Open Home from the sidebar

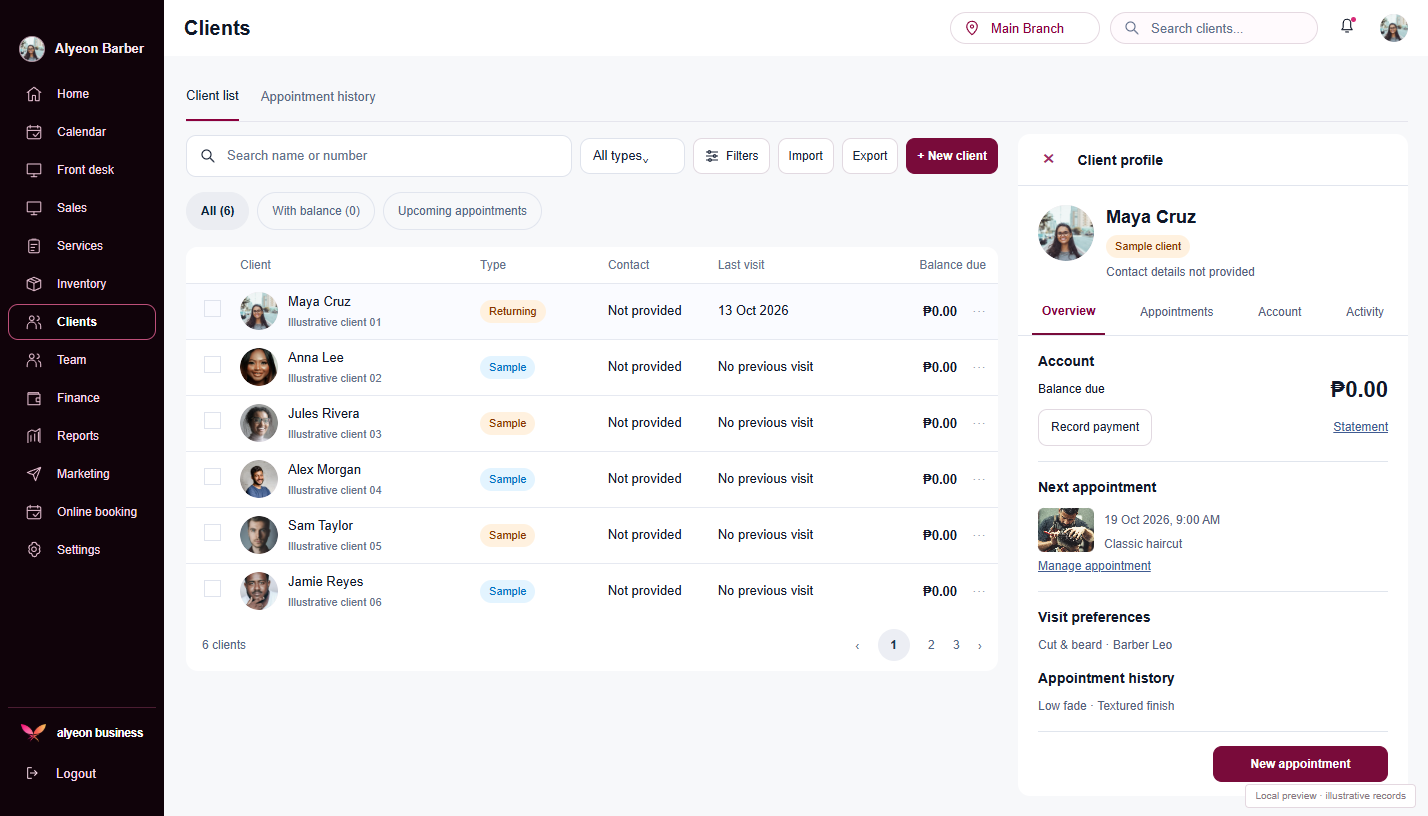[82, 94]
